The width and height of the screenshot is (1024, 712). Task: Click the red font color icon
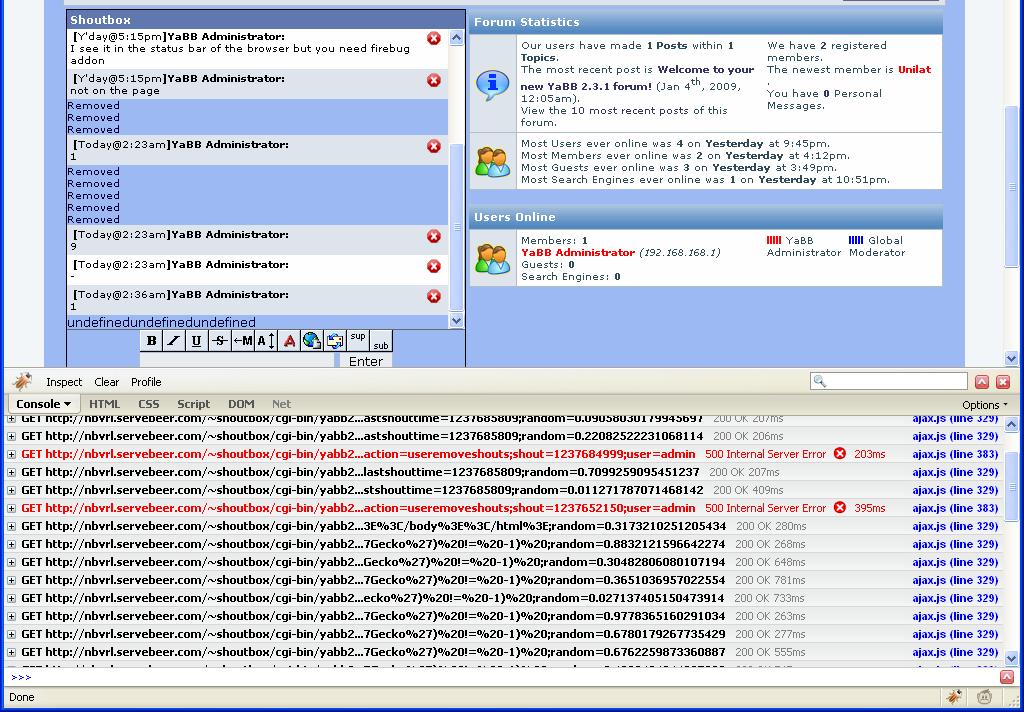289,341
